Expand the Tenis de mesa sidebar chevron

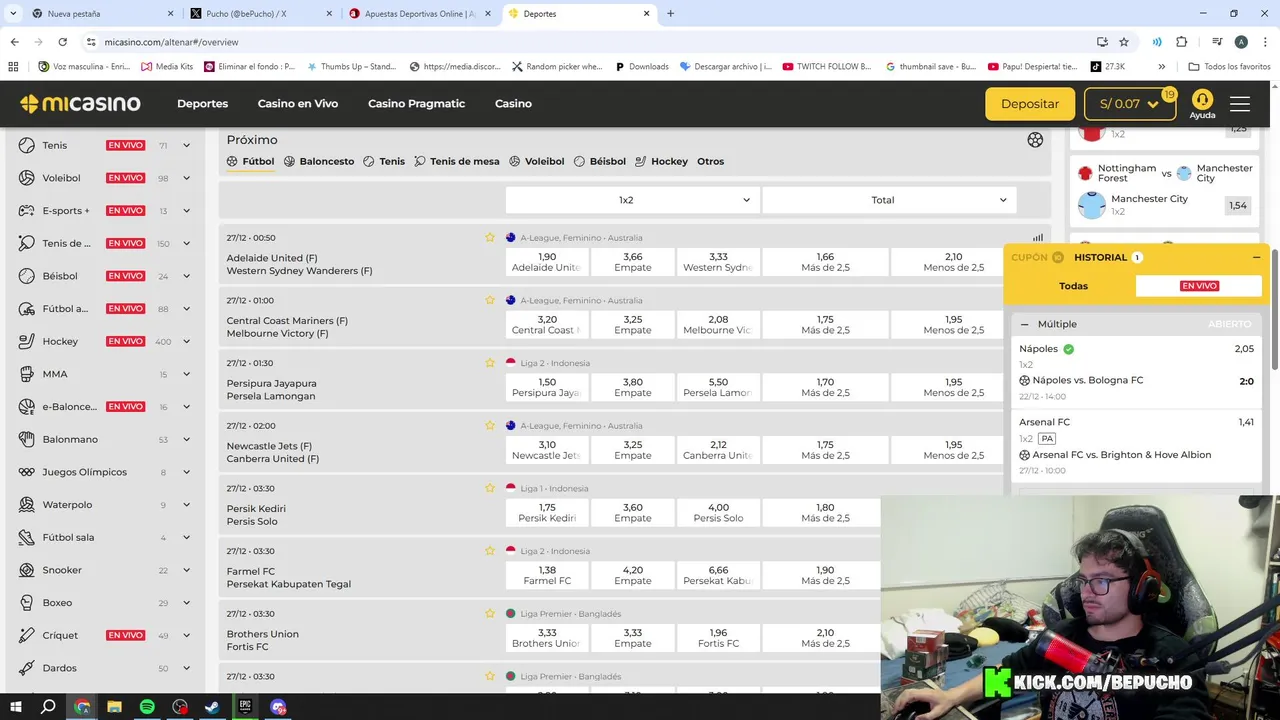186,243
